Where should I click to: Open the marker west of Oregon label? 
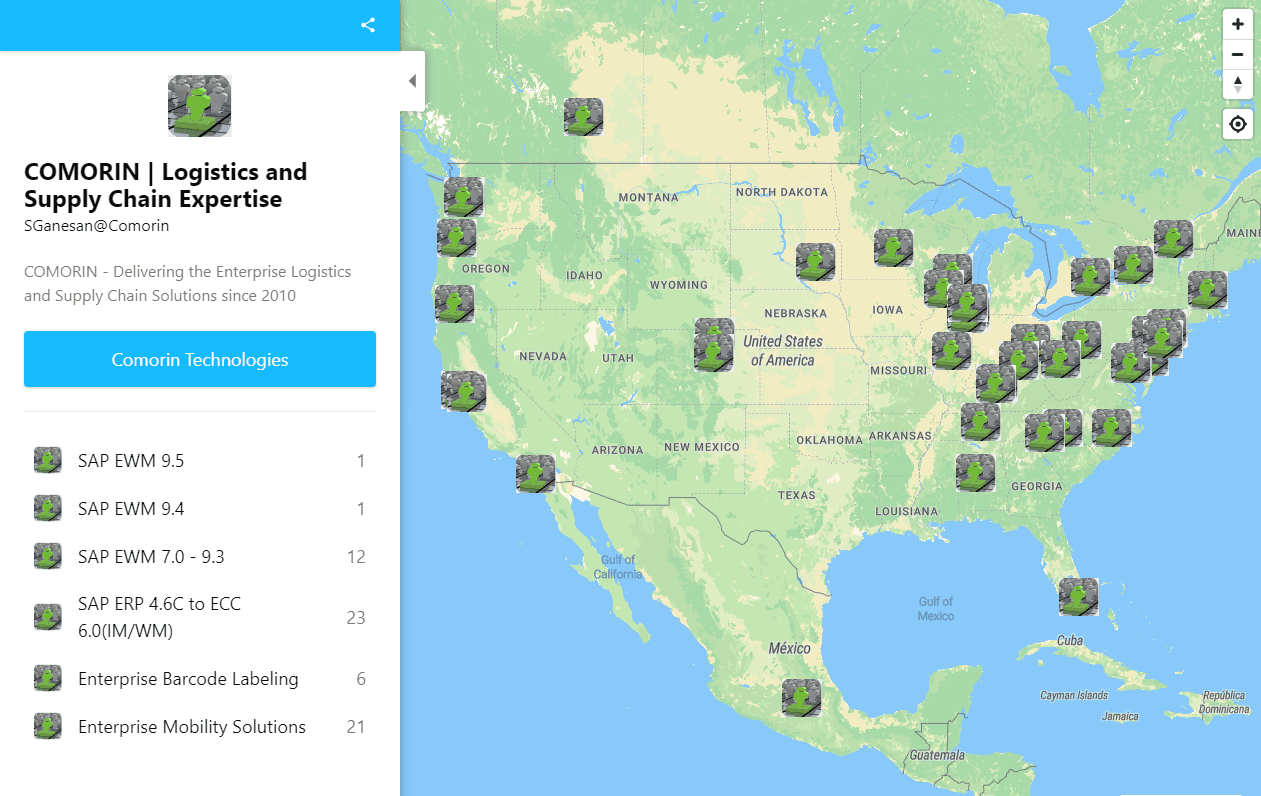(x=456, y=238)
